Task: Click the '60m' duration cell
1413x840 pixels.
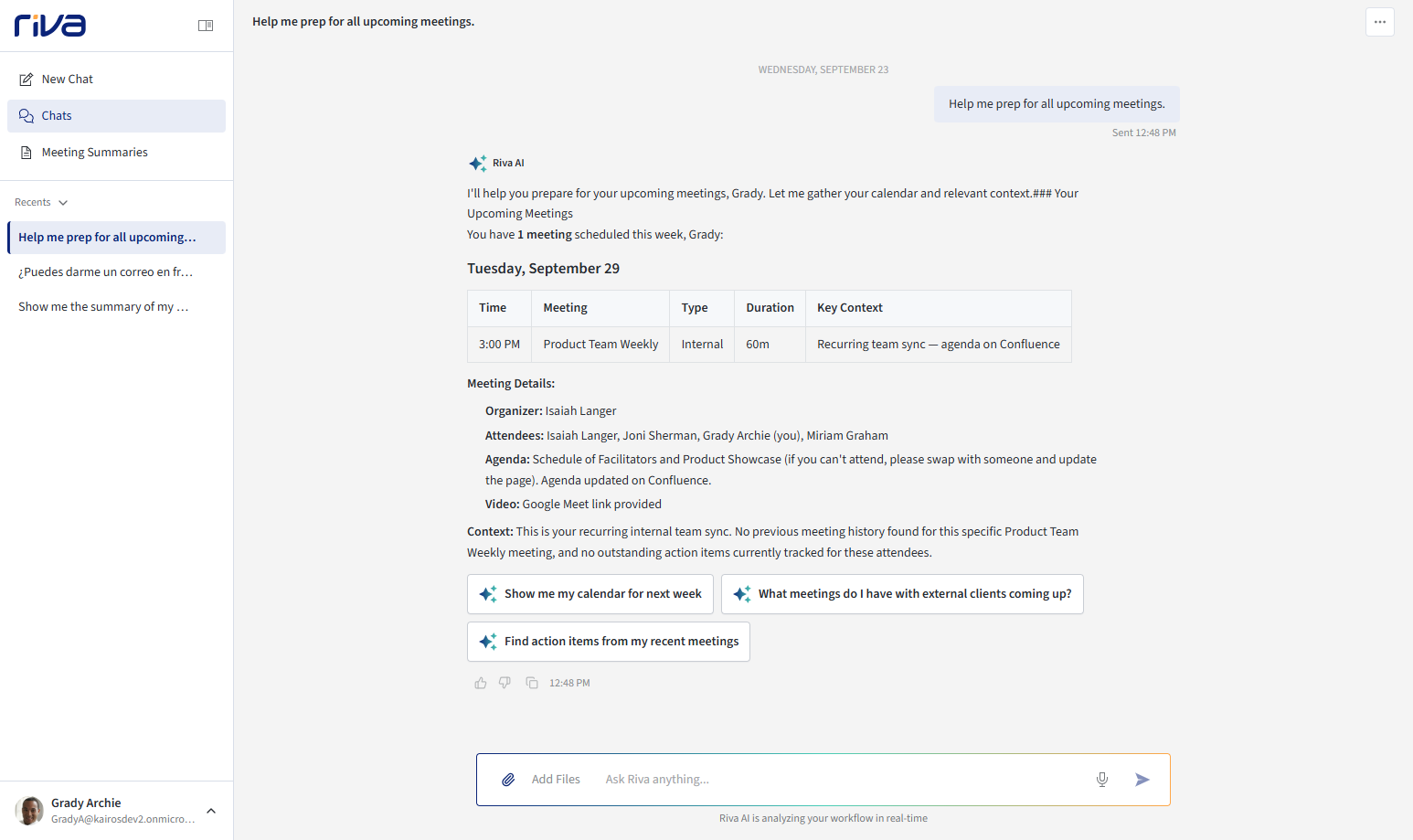Action: click(770, 345)
